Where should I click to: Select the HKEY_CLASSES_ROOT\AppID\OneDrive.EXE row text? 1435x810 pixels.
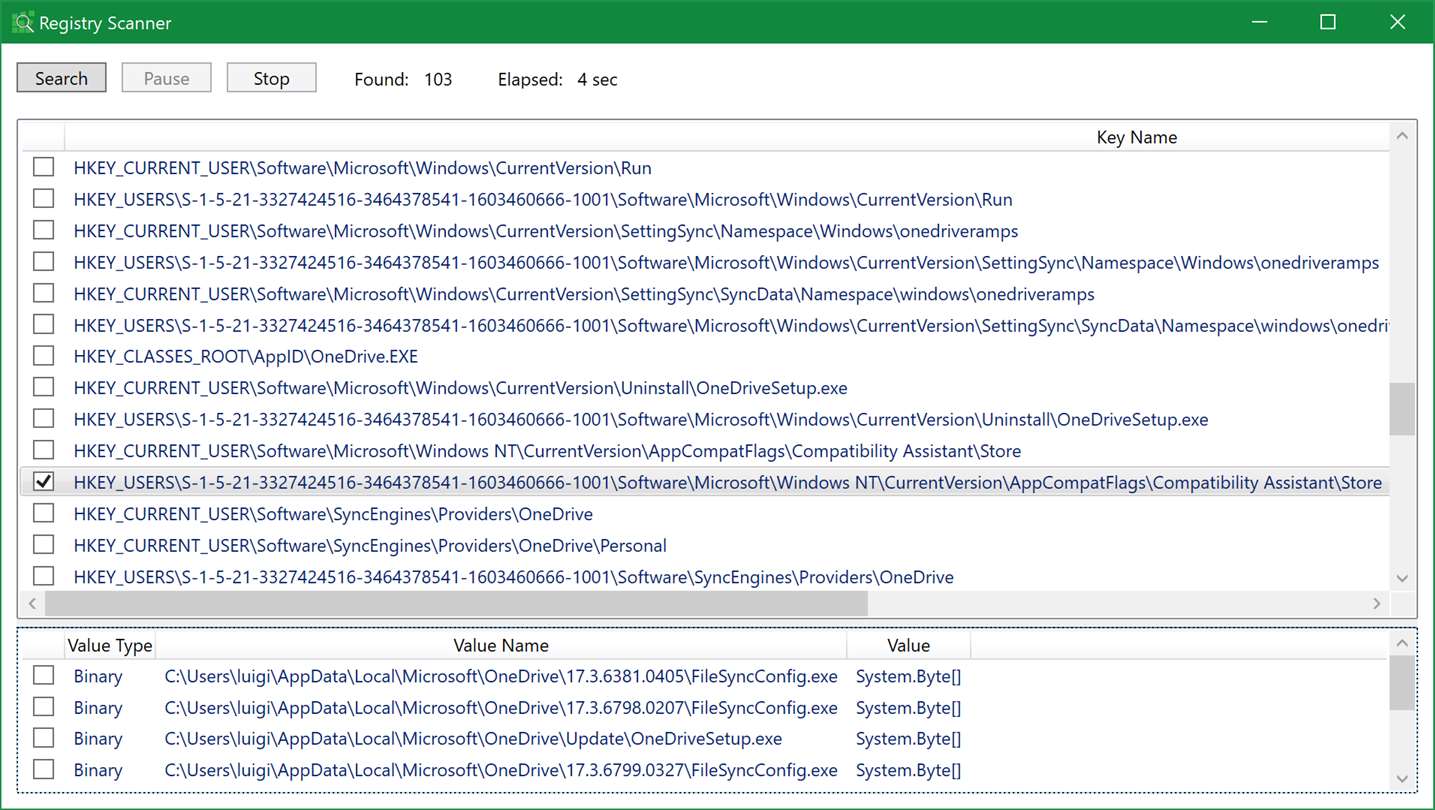[245, 357]
